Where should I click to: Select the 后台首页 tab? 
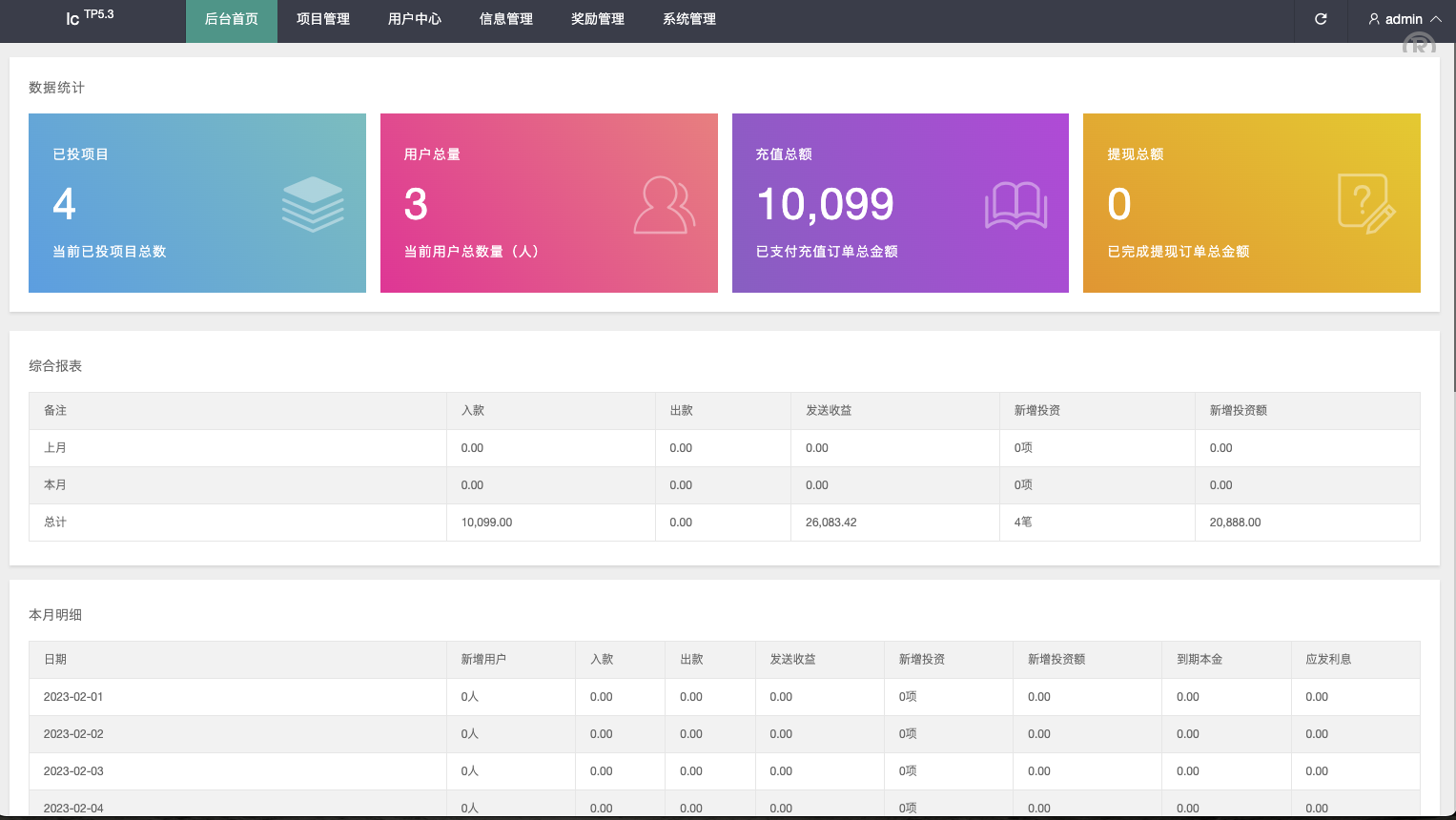point(232,19)
